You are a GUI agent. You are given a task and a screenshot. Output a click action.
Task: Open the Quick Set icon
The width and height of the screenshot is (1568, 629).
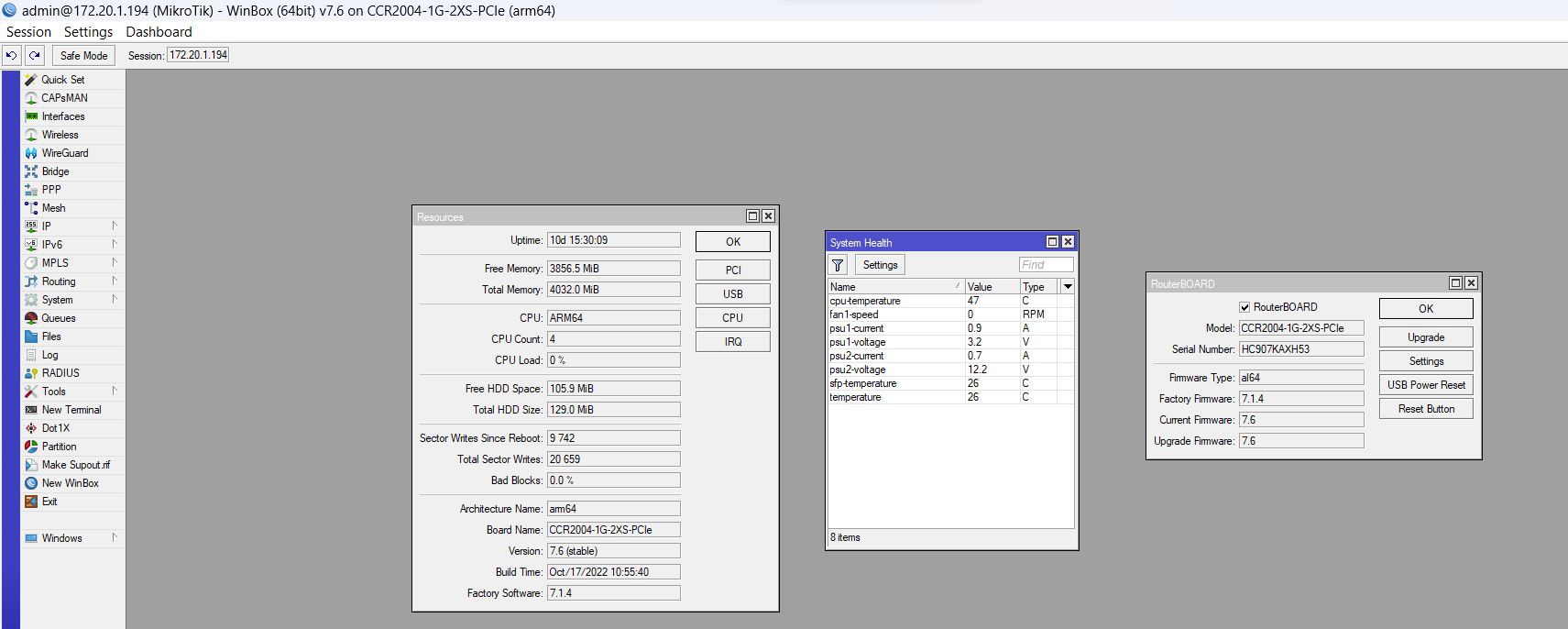pos(31,80)
